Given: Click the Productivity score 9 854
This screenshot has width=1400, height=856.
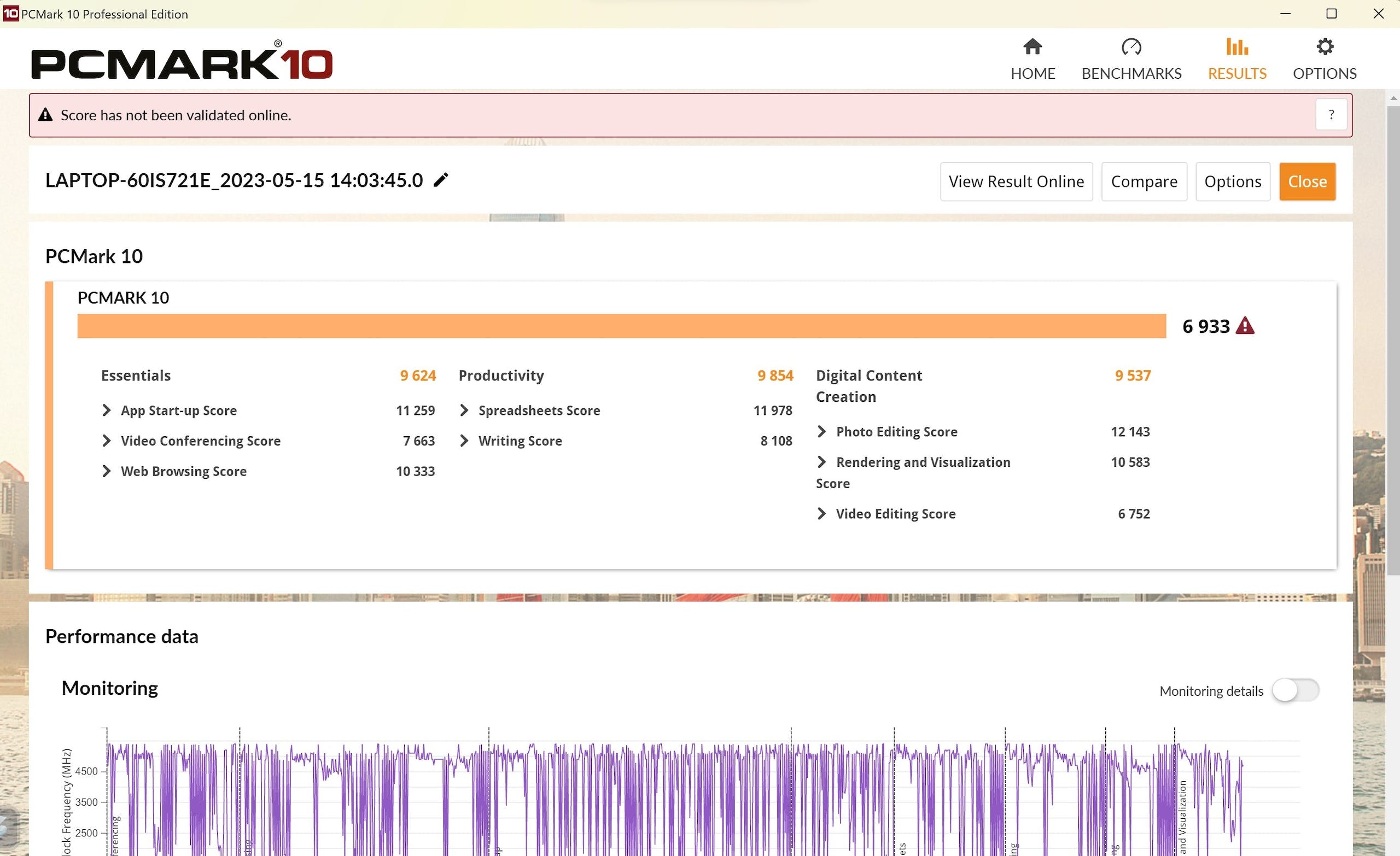Looking at the screenshot, I should coord(775,376).
